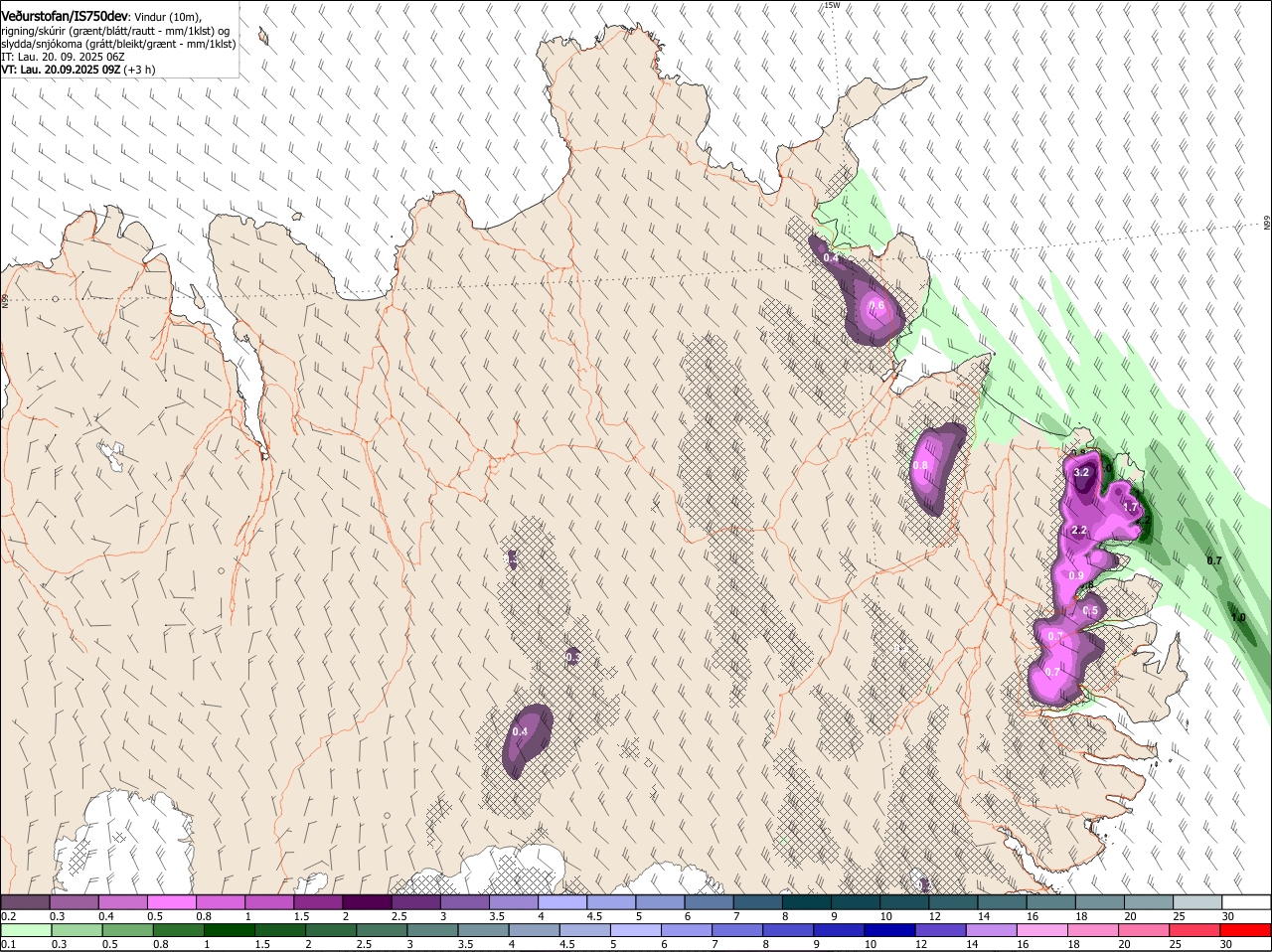Click the Veðurstofan/IS750dev title text
This screenshot has height=952, width=1272.
pyautogui.click(x=65, y=16)
